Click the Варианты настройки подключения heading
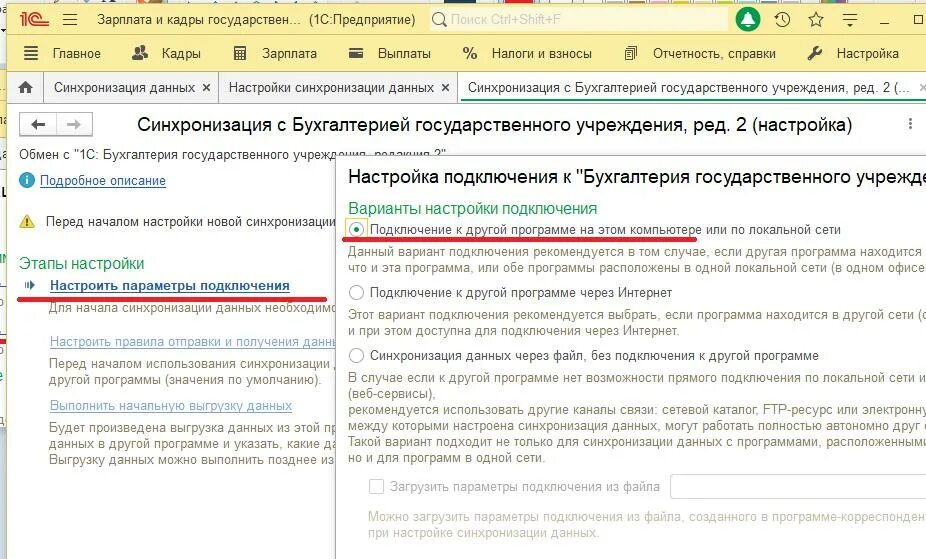926x559 pixels. (x=472, y=208)
